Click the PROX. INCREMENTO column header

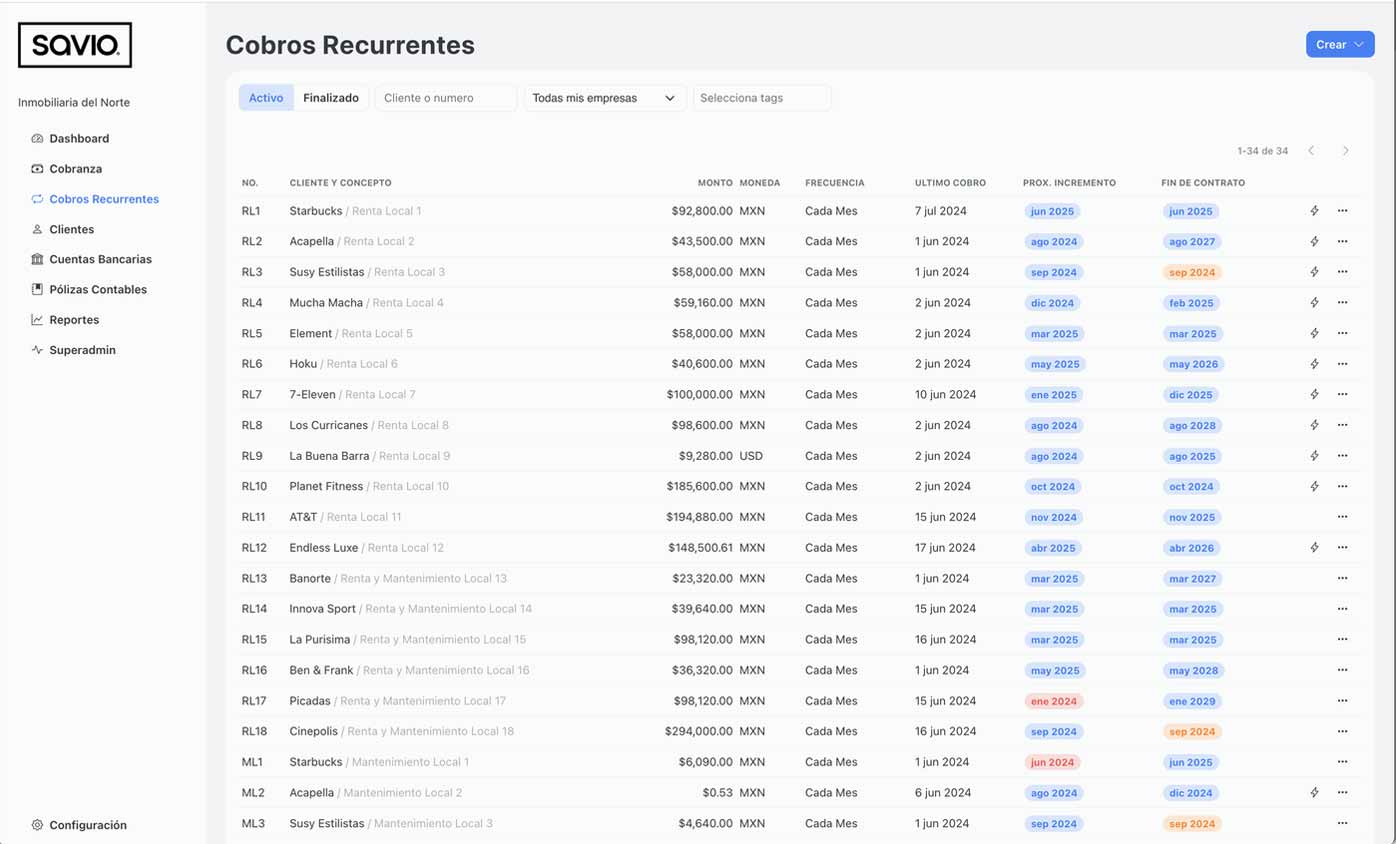(x=1069, y=183)
